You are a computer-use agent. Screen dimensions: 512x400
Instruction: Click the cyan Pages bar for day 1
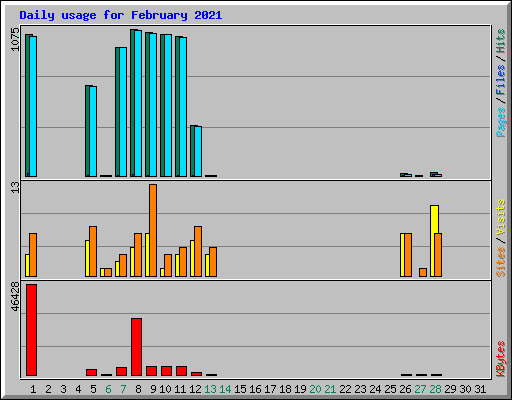(33, 106)
